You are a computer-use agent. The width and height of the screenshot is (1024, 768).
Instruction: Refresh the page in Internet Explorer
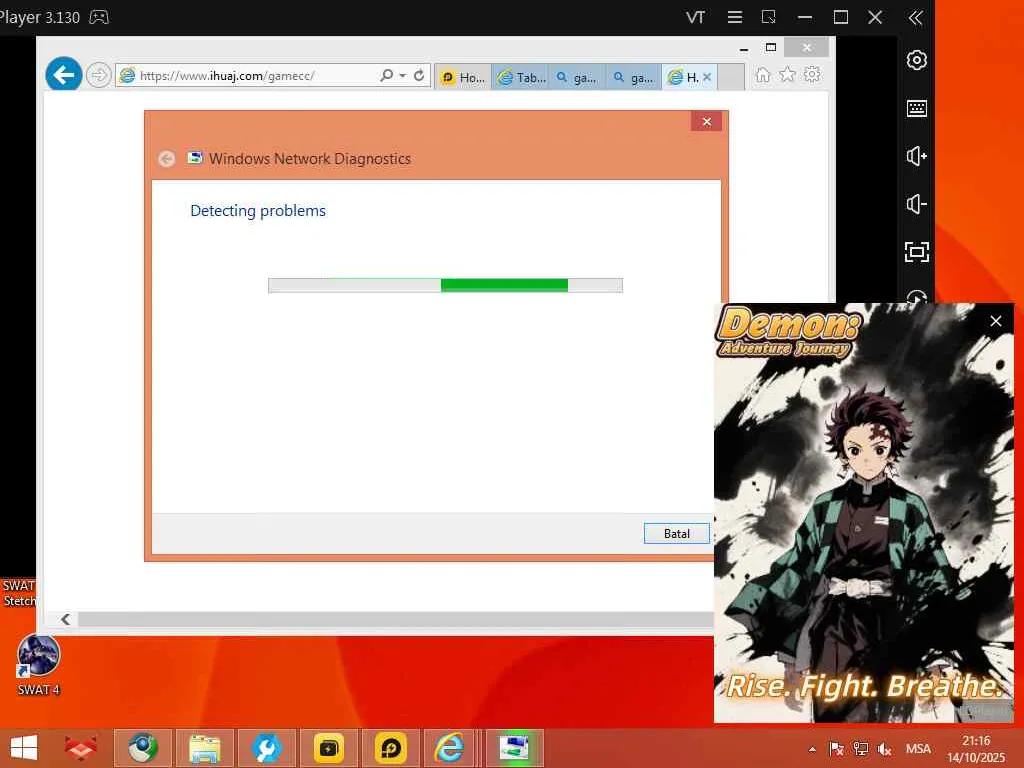[x=419, y=75]
